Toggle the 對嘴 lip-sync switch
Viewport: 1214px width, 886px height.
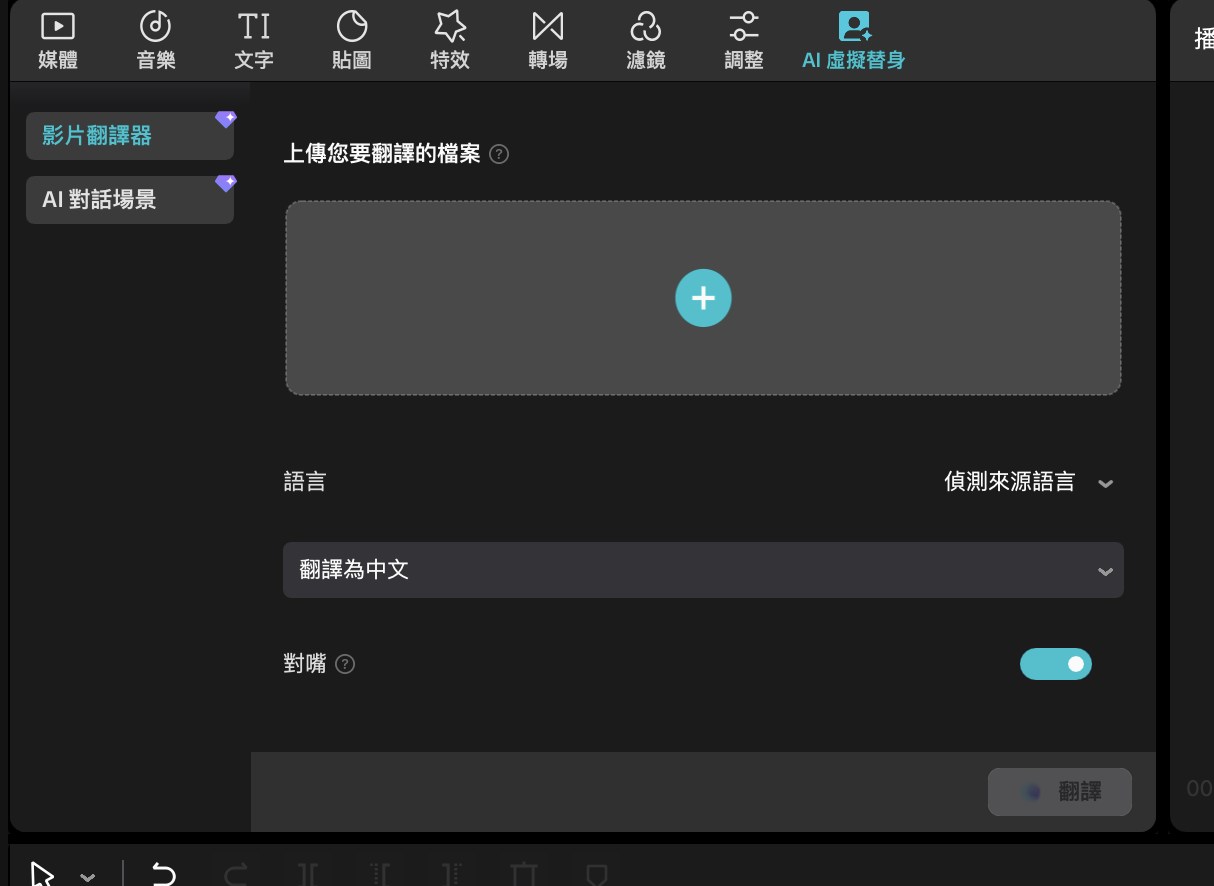[1055, 664]
